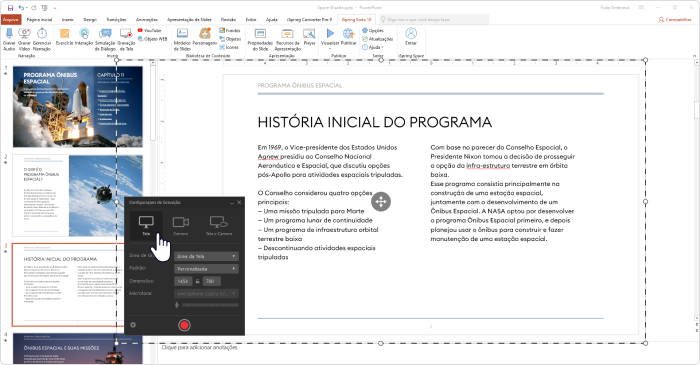Open iSpring Opções
Viewport: 700px width, 365px height.
point(373,30)
